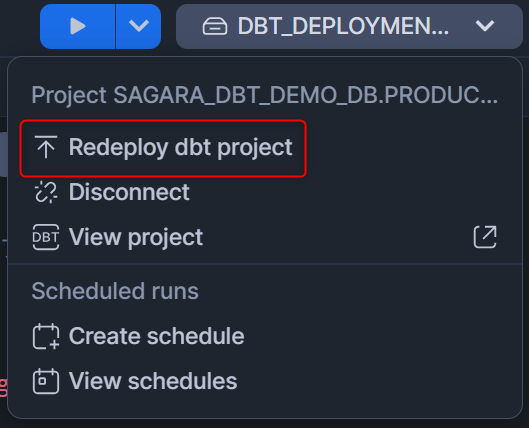
Task: Click the broken link disconnect icon
Action: tap(46, 192)
